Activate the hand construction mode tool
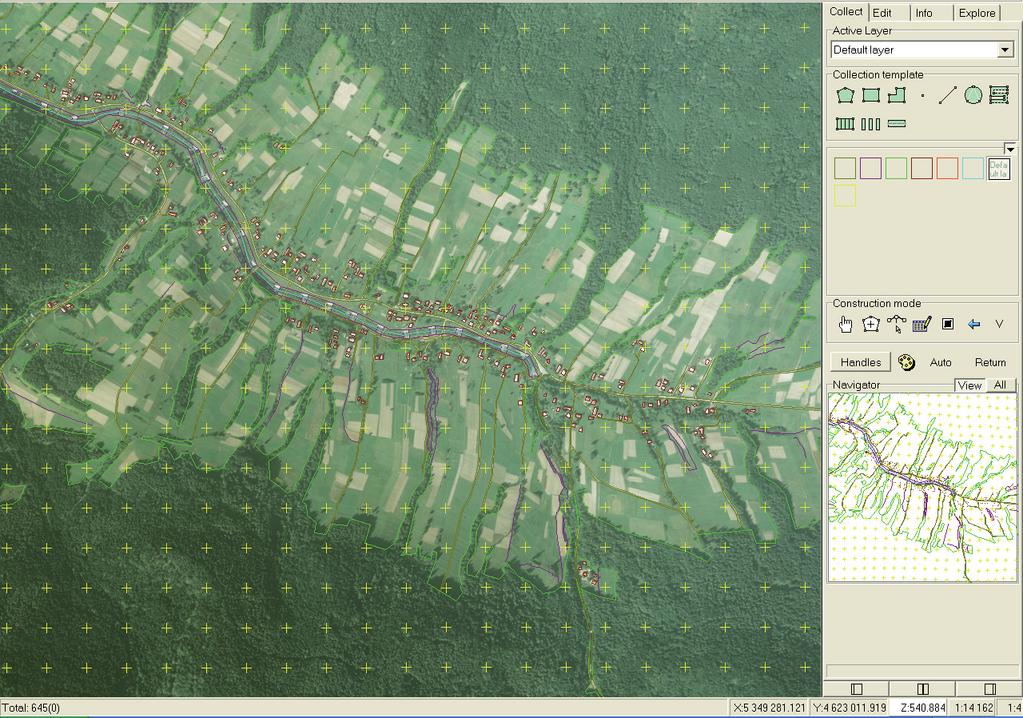This screenshot has width=1023, height=718. (x=846, y=324)
